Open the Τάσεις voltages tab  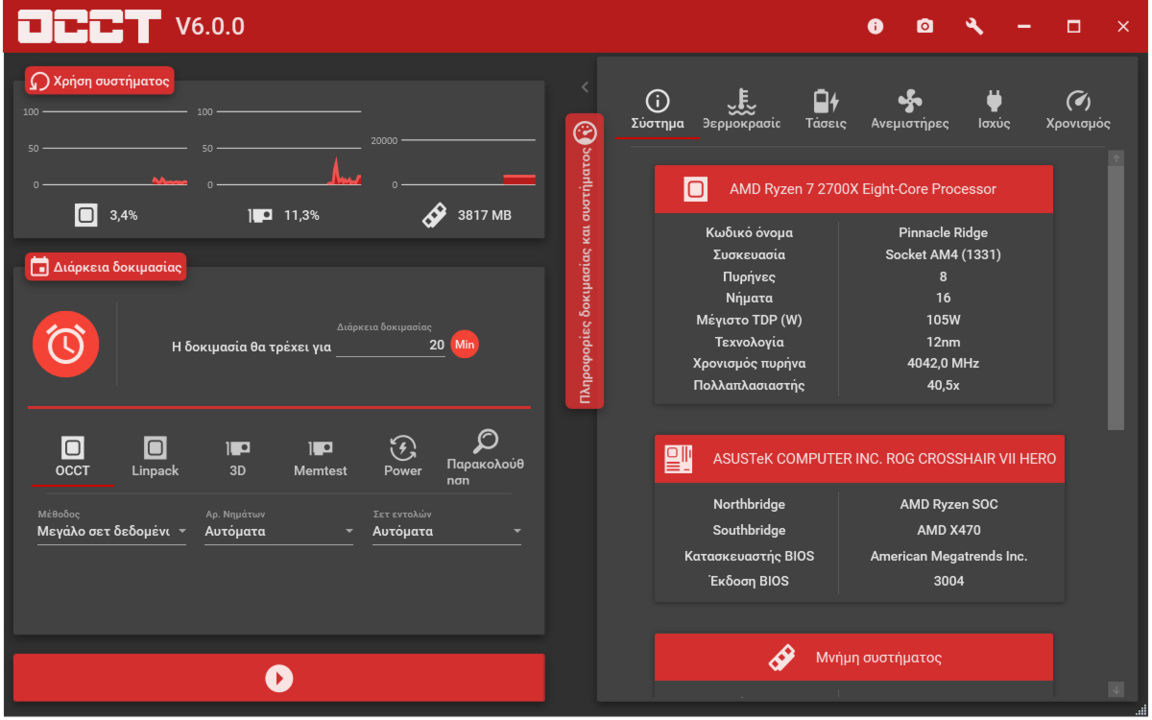pos(826,112)
